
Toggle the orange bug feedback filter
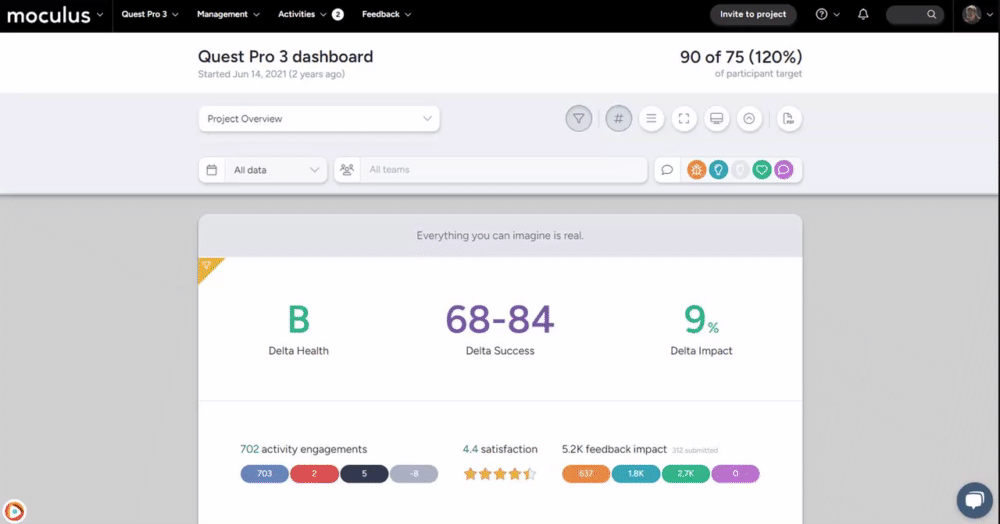(696, 170)
